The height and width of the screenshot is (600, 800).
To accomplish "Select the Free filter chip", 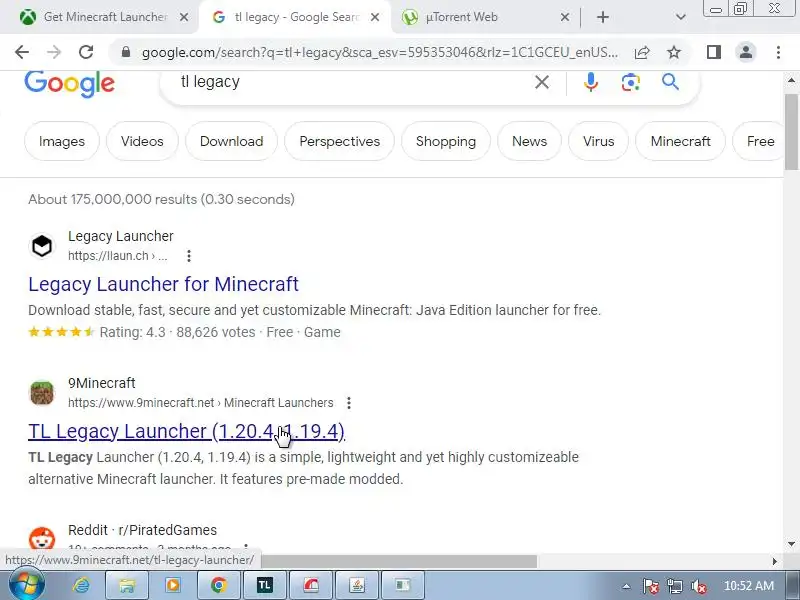I will tap(760, 141).
